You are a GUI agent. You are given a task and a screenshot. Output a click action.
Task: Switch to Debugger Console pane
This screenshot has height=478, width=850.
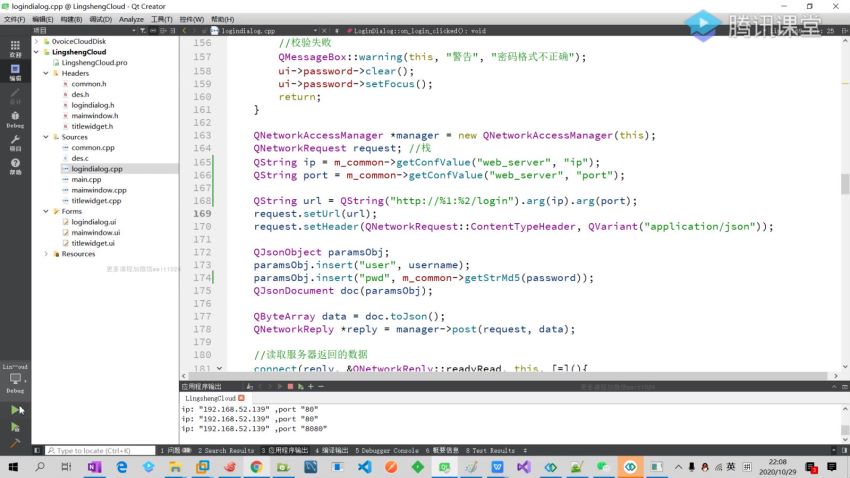point(387,450)
